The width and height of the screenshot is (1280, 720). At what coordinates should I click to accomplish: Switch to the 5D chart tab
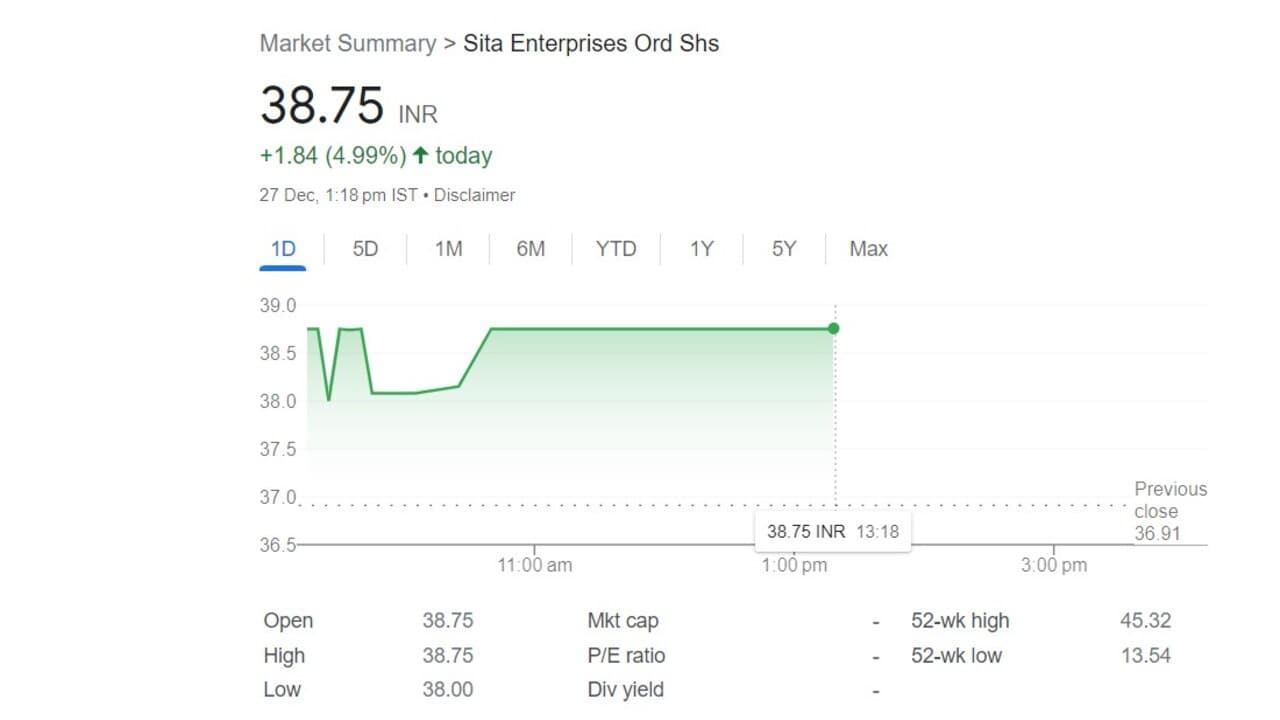(x=365, y=249)
